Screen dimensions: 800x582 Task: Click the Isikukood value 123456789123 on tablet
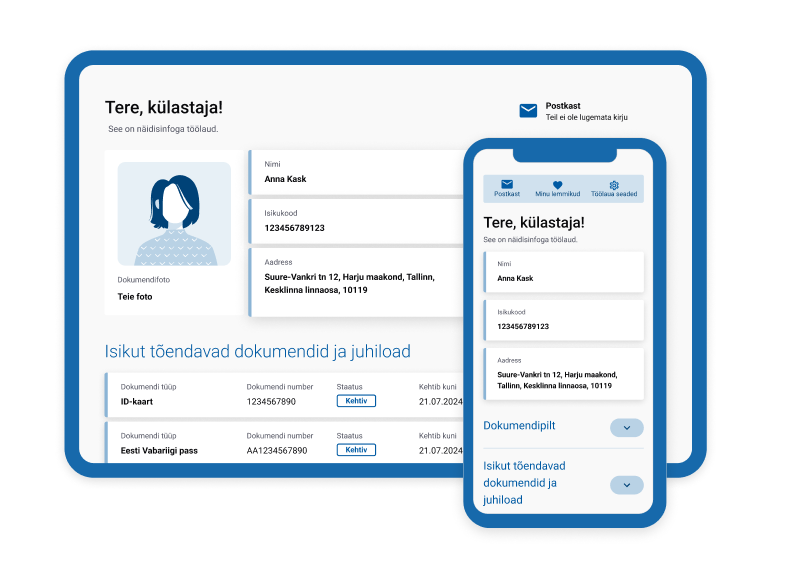(x=294, y=228)
